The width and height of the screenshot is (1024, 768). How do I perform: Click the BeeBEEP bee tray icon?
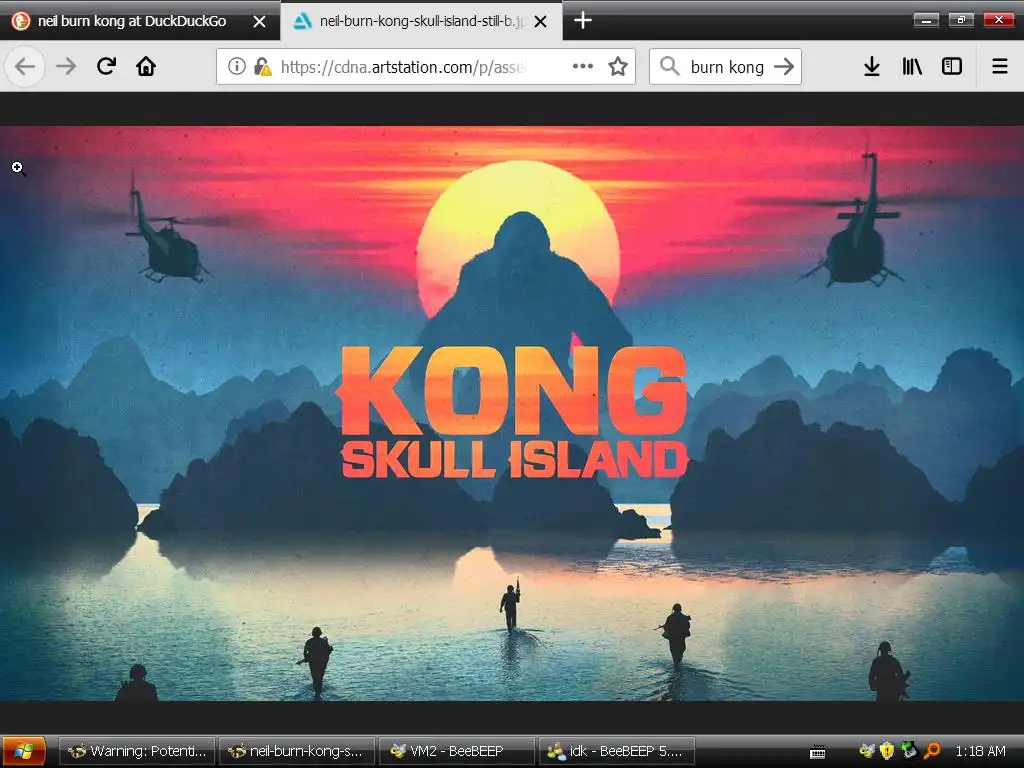click(x=867, y=751)
